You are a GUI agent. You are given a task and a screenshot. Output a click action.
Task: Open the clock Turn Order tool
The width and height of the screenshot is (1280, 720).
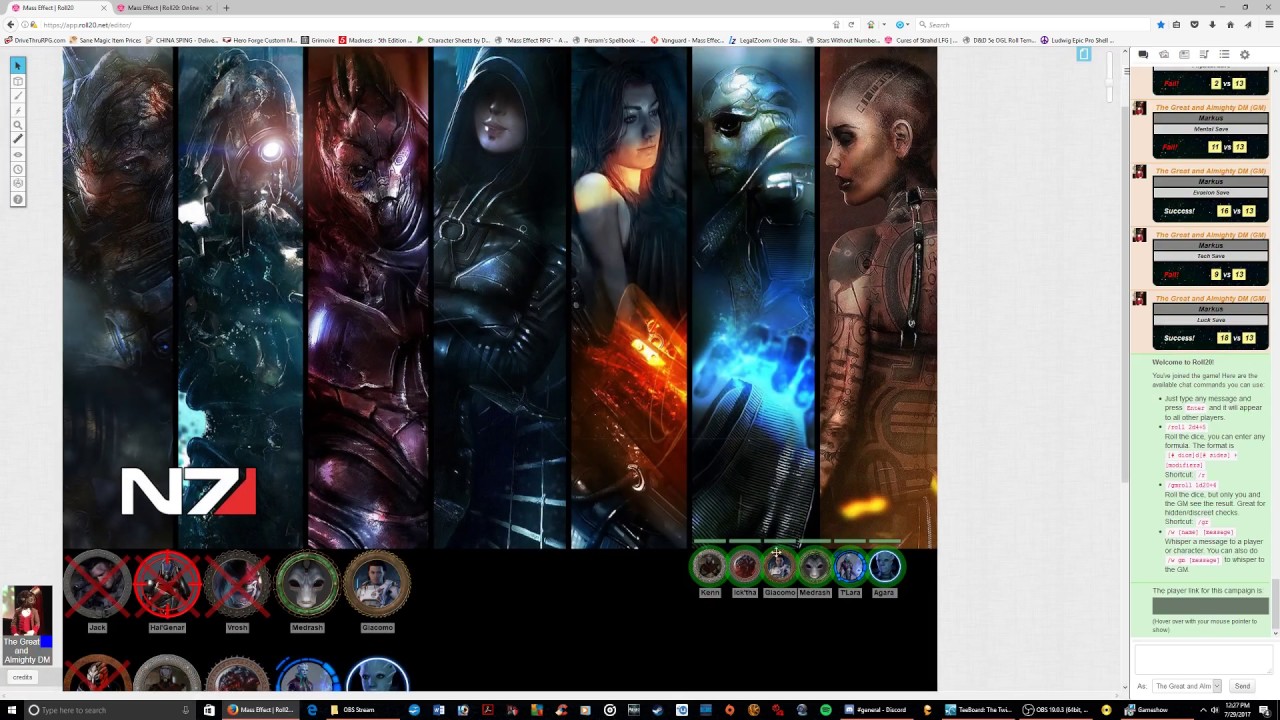pos(18,170)
